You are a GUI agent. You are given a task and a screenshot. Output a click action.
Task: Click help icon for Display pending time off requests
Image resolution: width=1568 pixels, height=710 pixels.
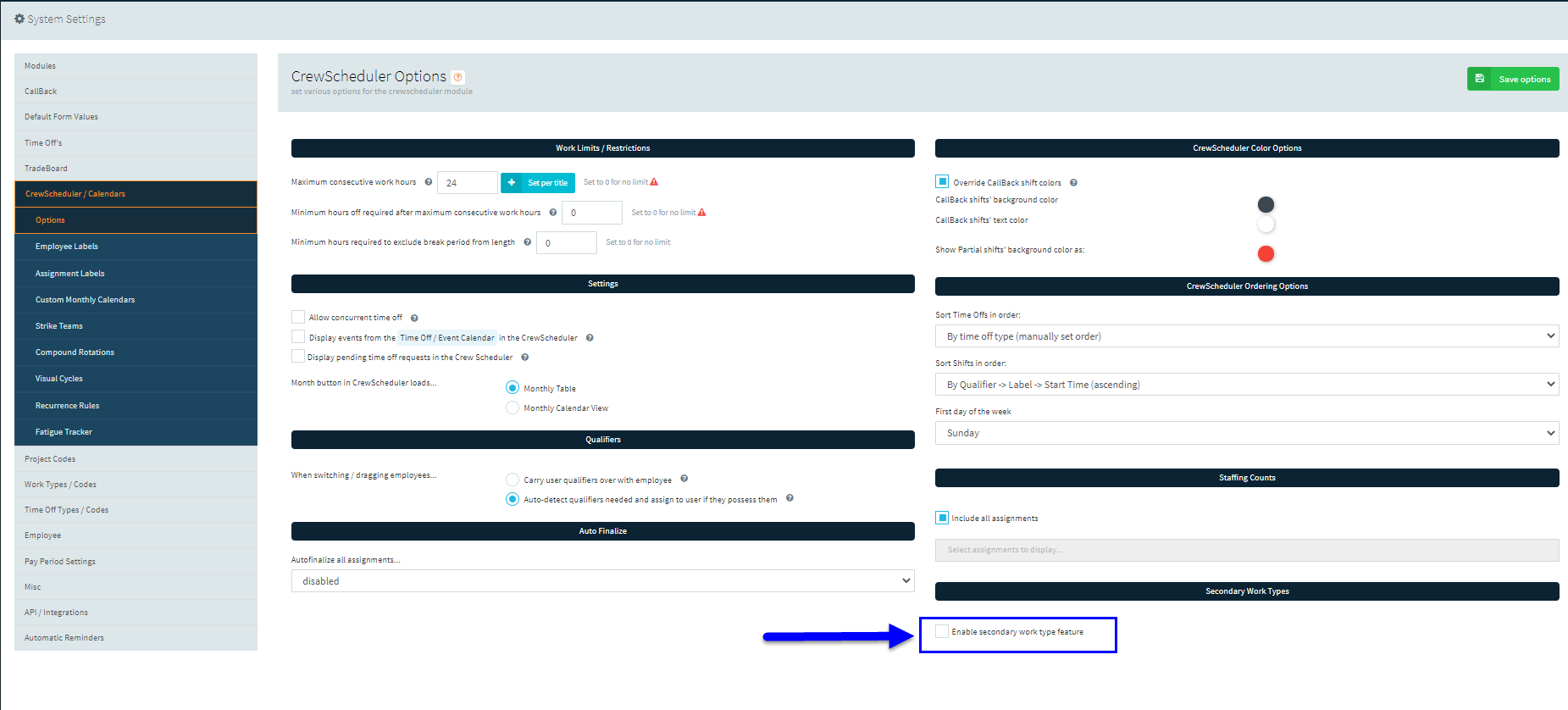(525, 358)
